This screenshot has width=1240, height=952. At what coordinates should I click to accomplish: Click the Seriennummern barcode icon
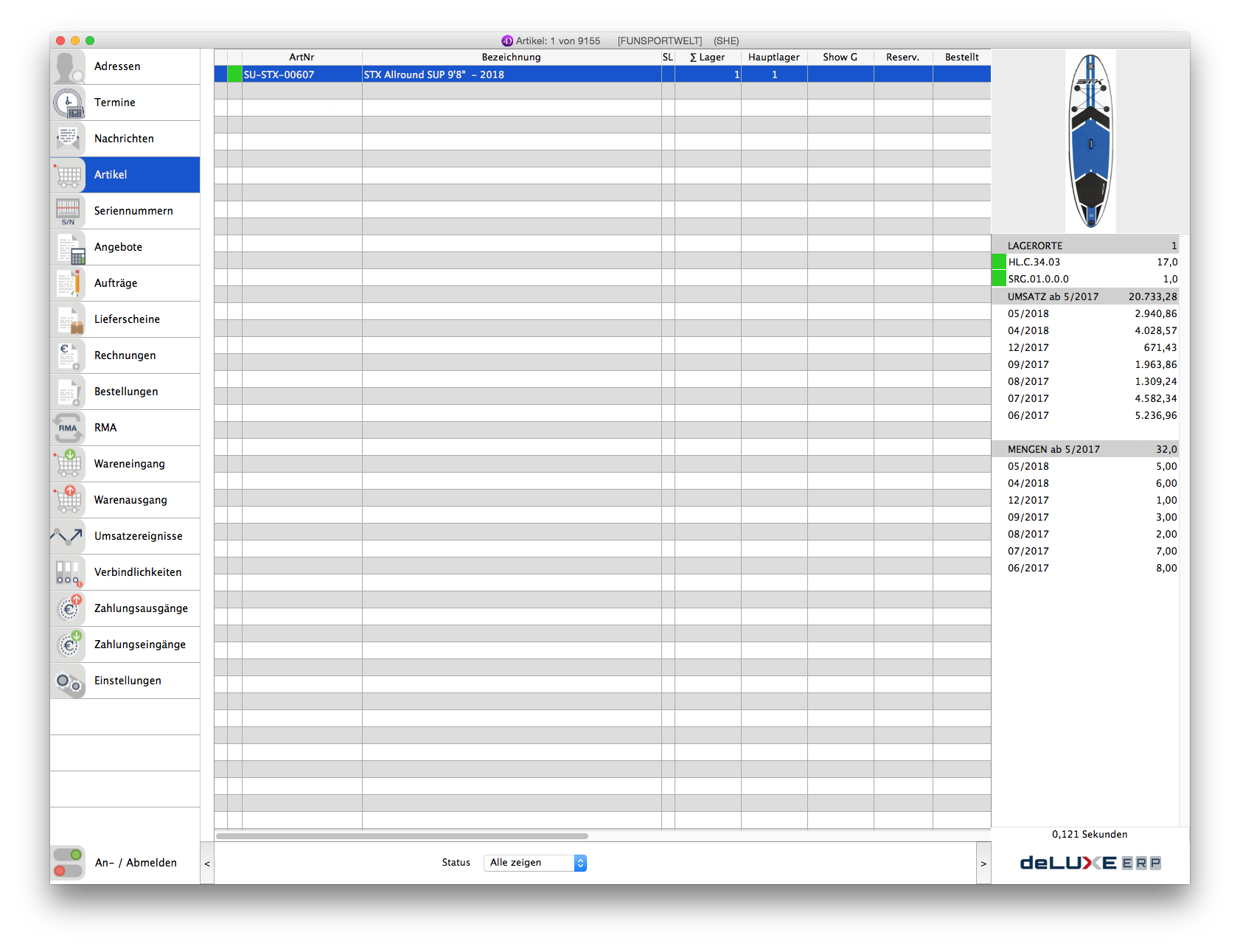69,211
